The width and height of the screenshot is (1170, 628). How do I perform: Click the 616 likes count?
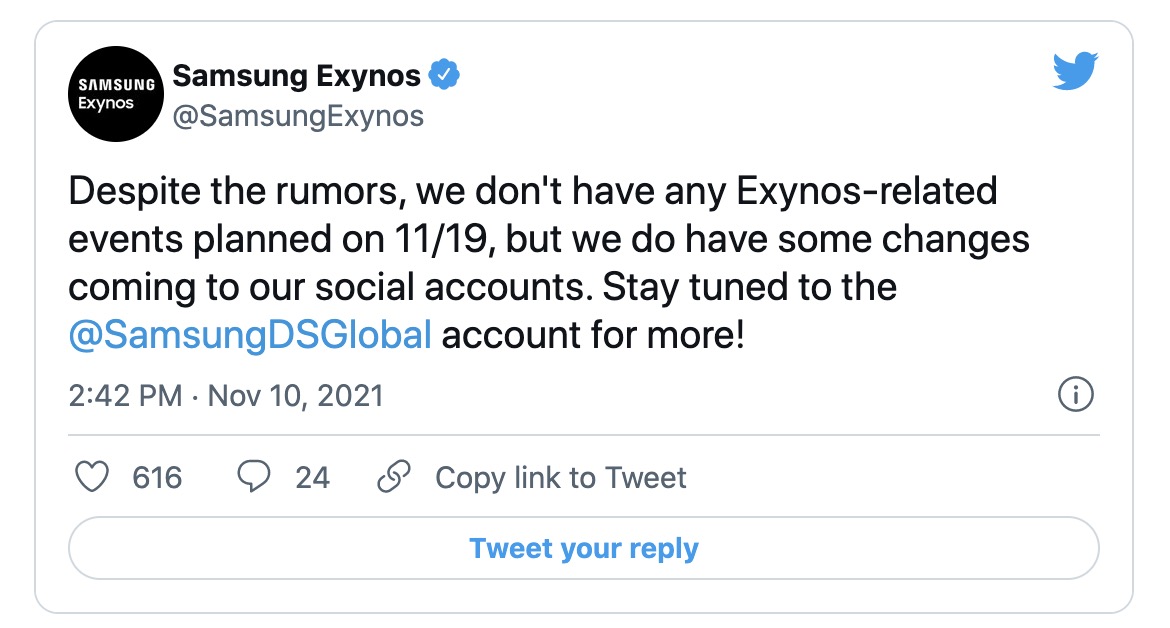click(x=157, y=477)
